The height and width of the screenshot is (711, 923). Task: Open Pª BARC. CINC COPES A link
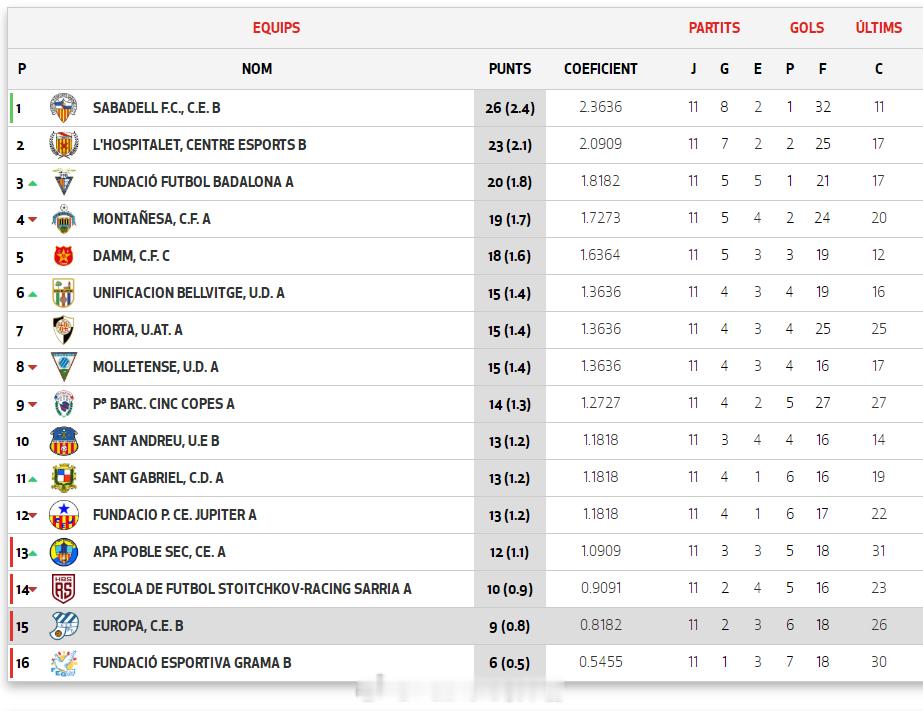[x=164, y=404]
